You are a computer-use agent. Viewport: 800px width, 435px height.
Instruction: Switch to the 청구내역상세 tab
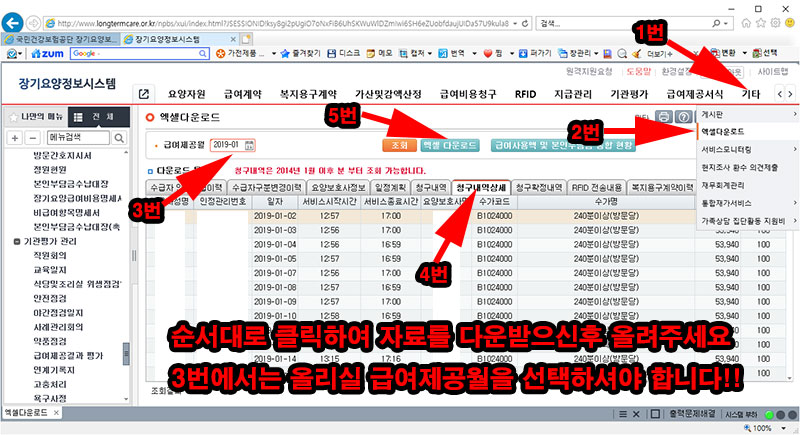[x=482, y=187]
